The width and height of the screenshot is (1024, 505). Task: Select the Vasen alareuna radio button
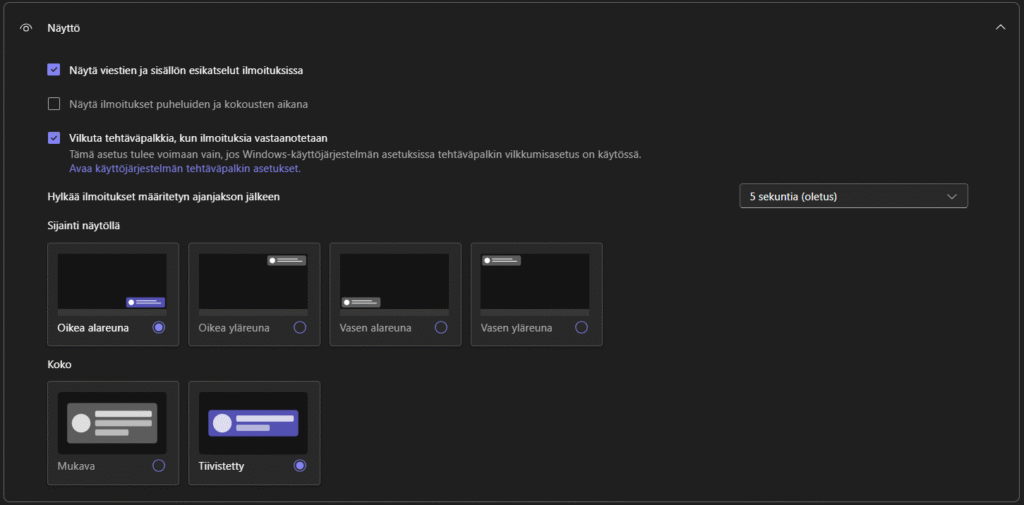tap(441, 327)
